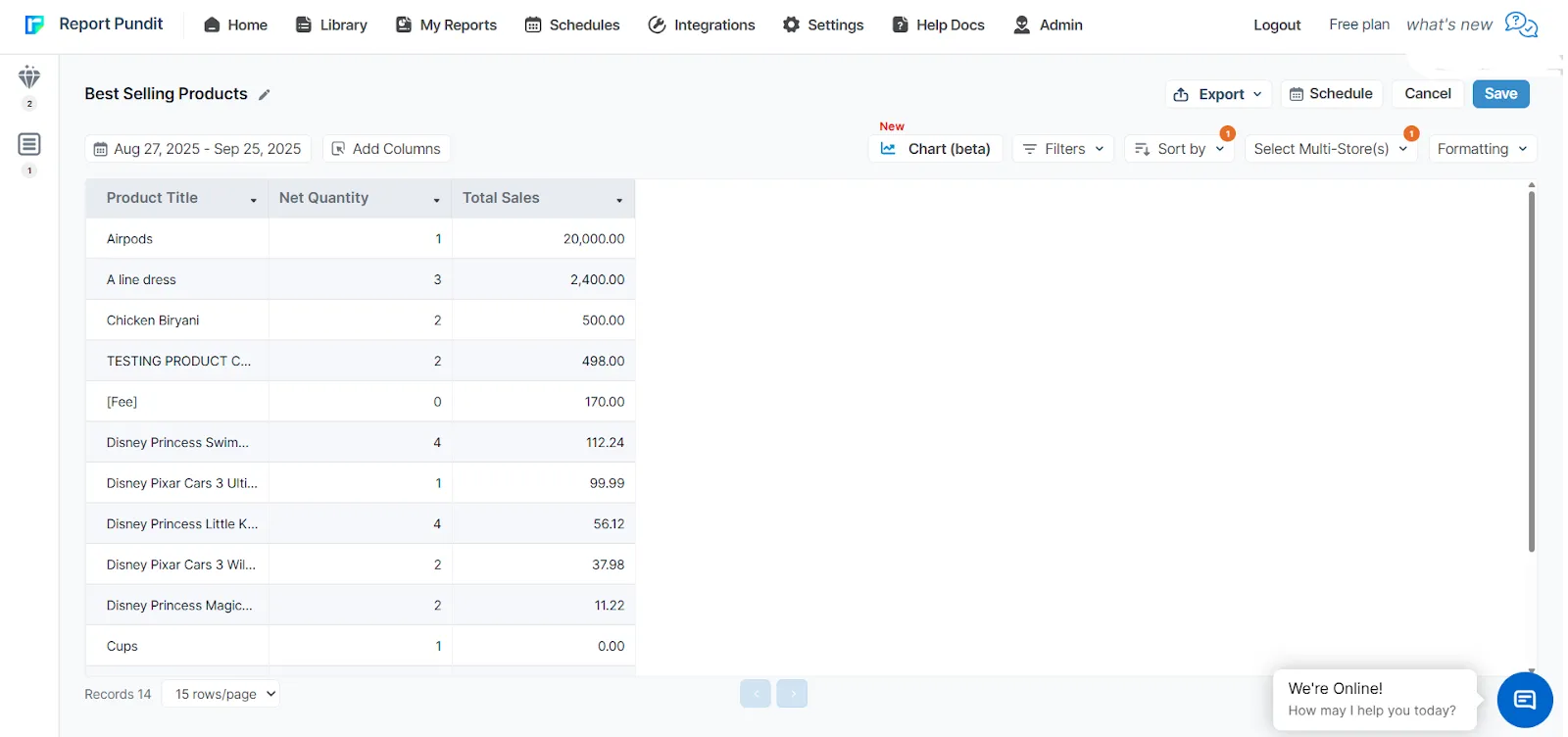This screenshot has width=1568, height=737.
Task: Click the Logout link
Action: (x=1277, y=25)
